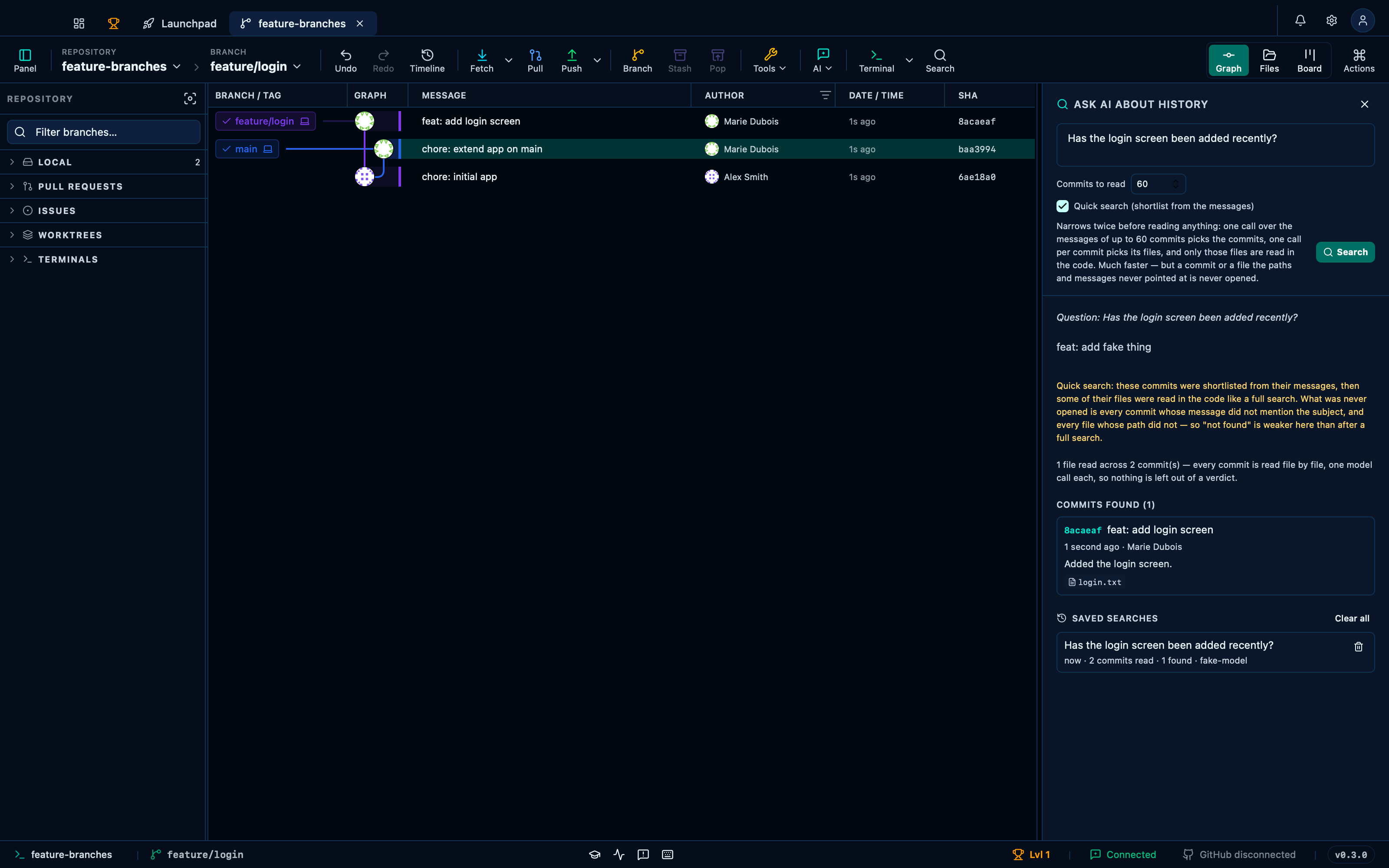Create a new Branch
The width and height of the screenshot is (1389, 868).
click(x=637, y=60)
